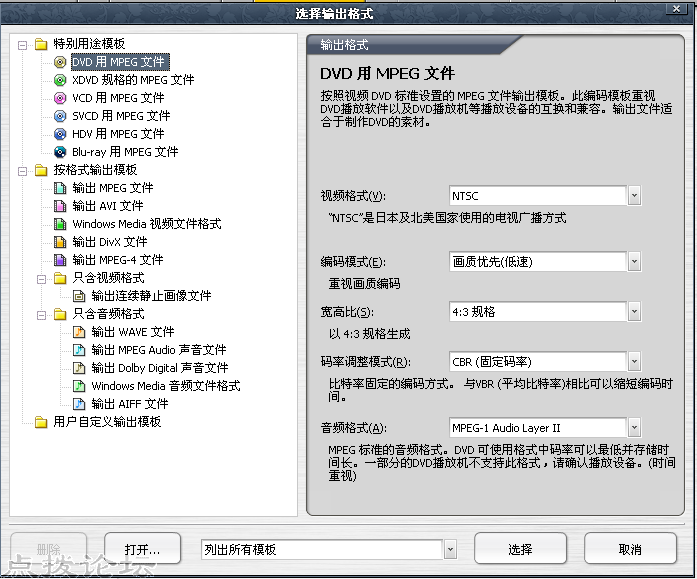
Task: Select the VCD 用 MPEG 文件 label
Action: (118, 98)
